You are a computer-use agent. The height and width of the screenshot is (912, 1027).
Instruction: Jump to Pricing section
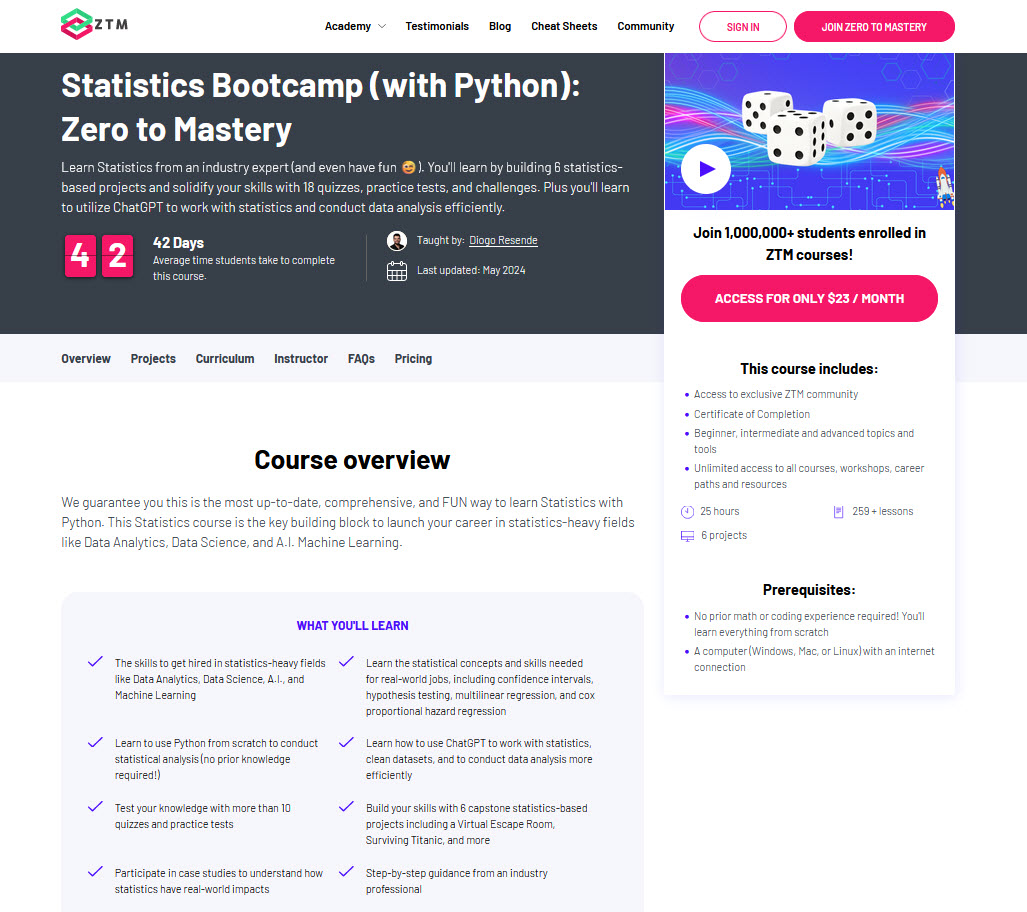pyautogui.click(x=413, y=359)
